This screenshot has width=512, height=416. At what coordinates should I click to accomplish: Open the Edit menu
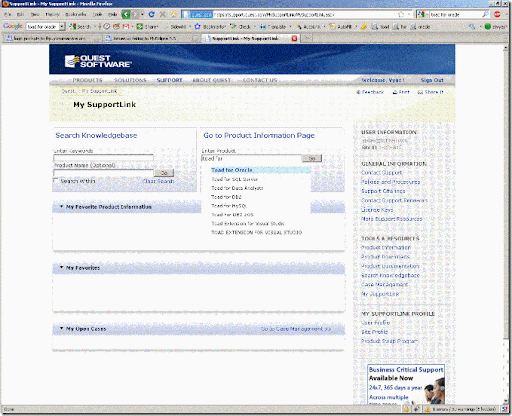pos(20,14)
